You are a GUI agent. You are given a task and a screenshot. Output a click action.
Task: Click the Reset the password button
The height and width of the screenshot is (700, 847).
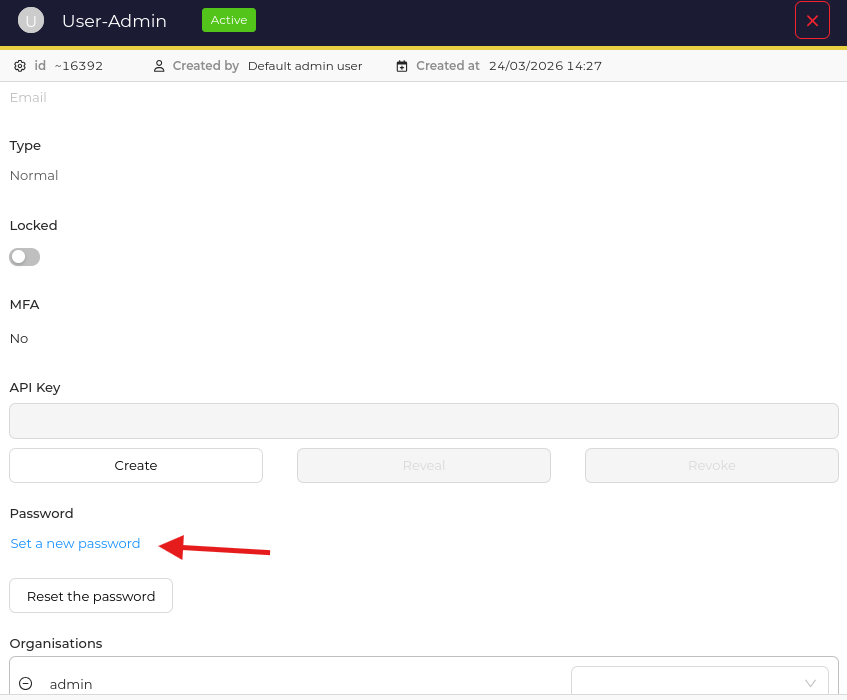[x=91, y=596]
